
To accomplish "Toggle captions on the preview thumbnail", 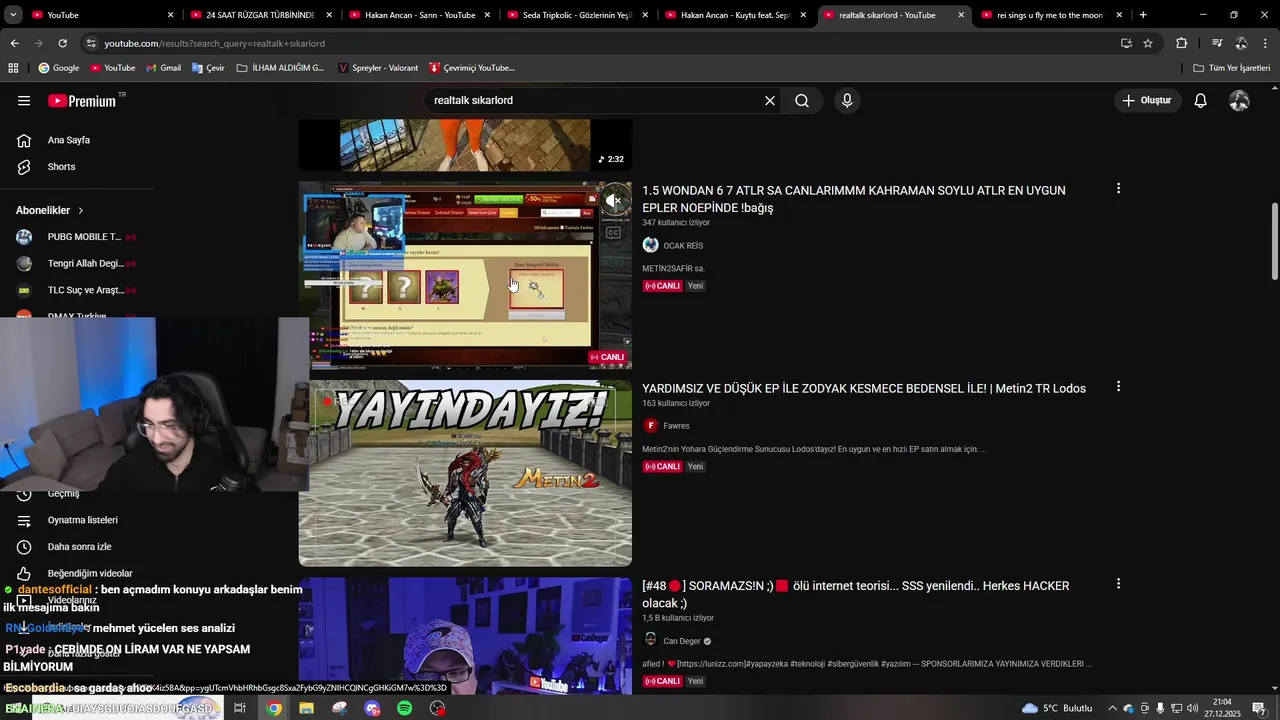I will click(614, 233).
